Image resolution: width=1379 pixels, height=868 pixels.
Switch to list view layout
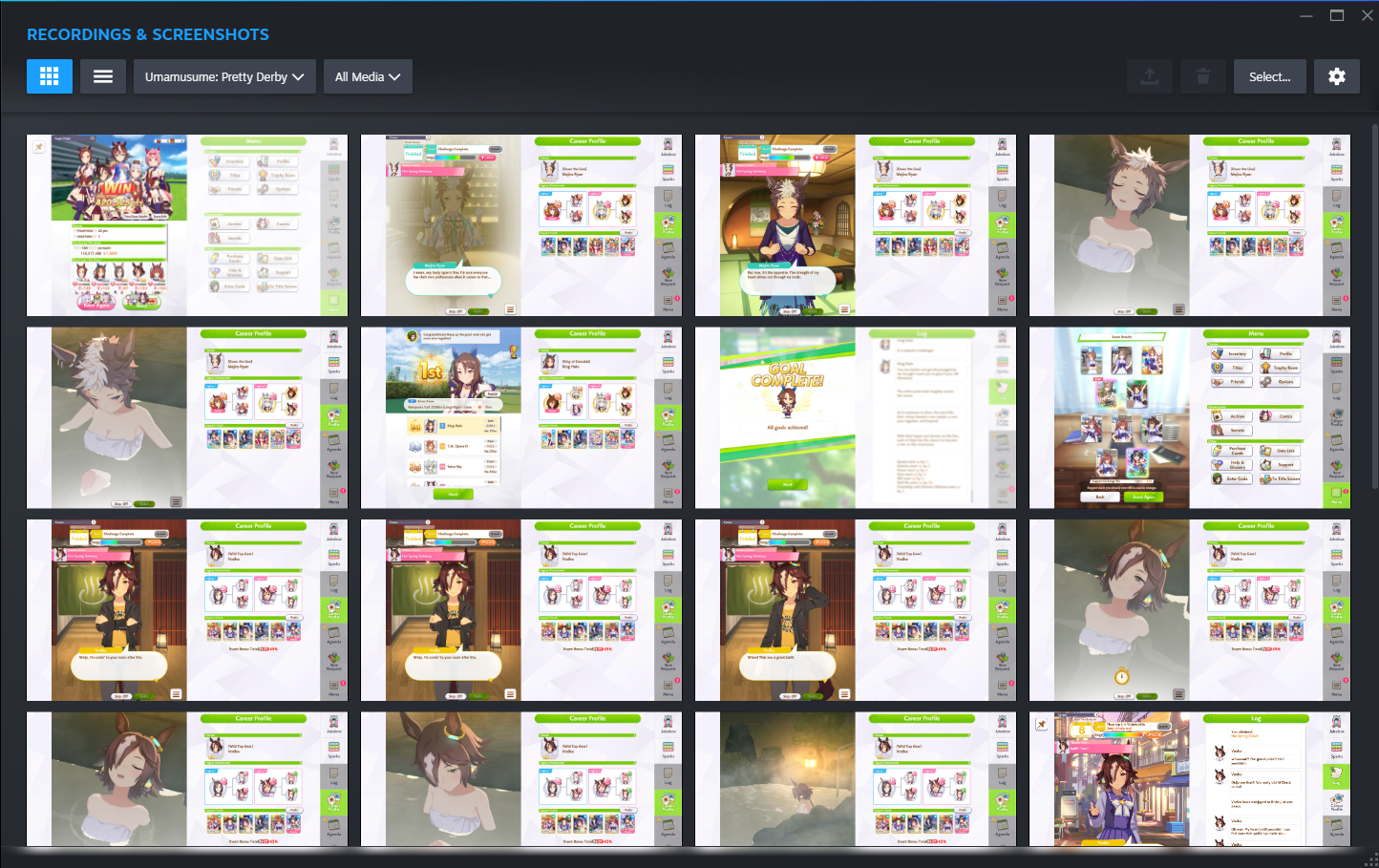click(103, 76)
